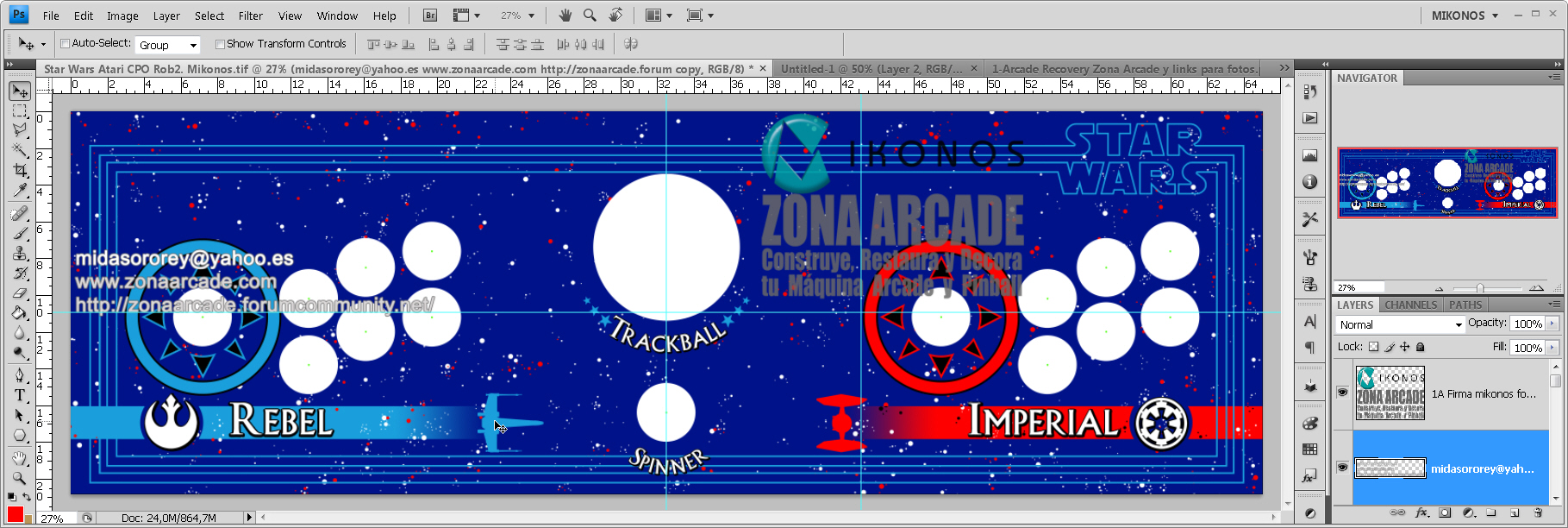Image resolution: width=1568 pixels, height=528 pixels.
Task: Select the Zoom tool in the toolbox
Action: [x=20, y=477]
